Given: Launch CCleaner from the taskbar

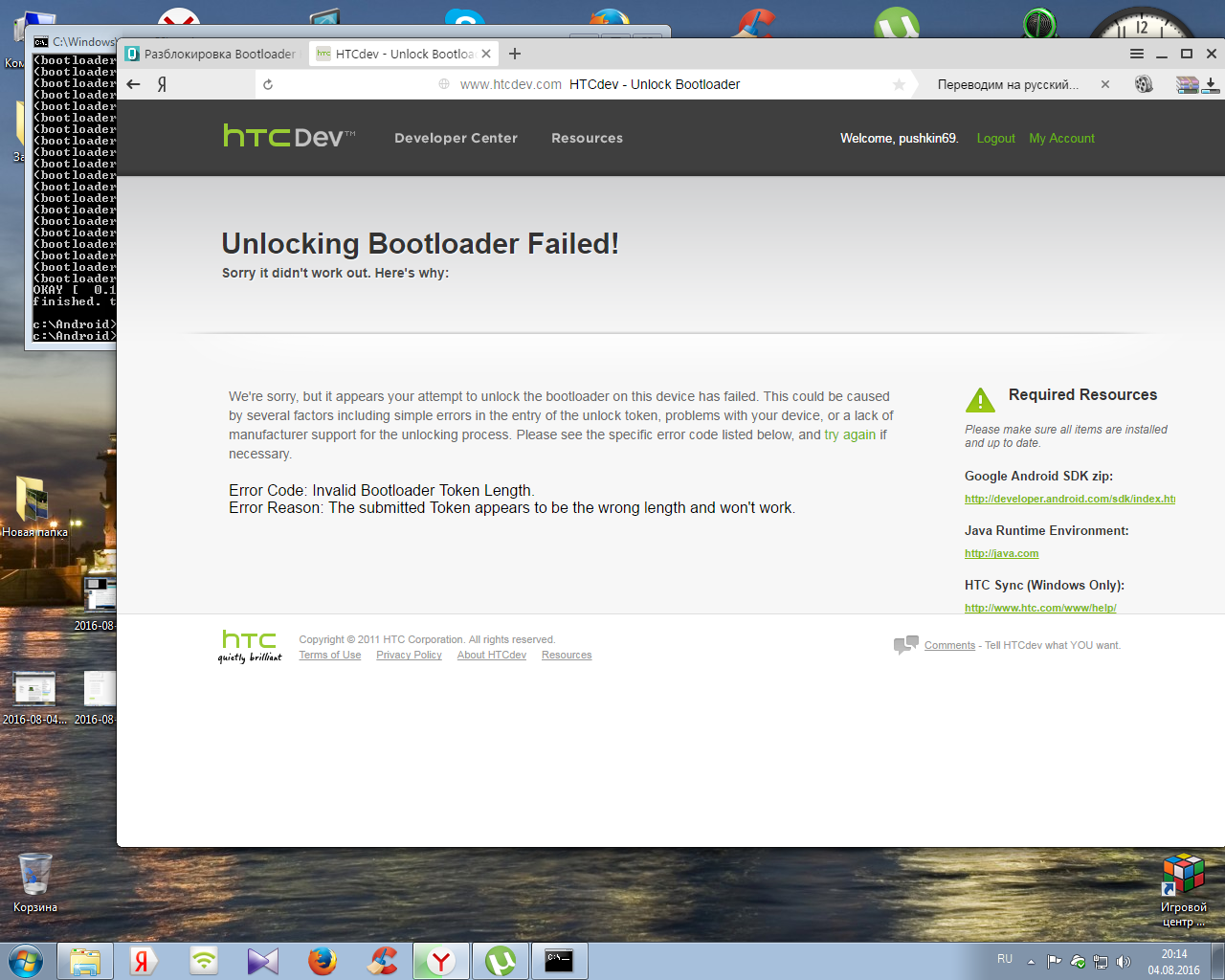Looking at the screenshot, I should click(382, 961).
